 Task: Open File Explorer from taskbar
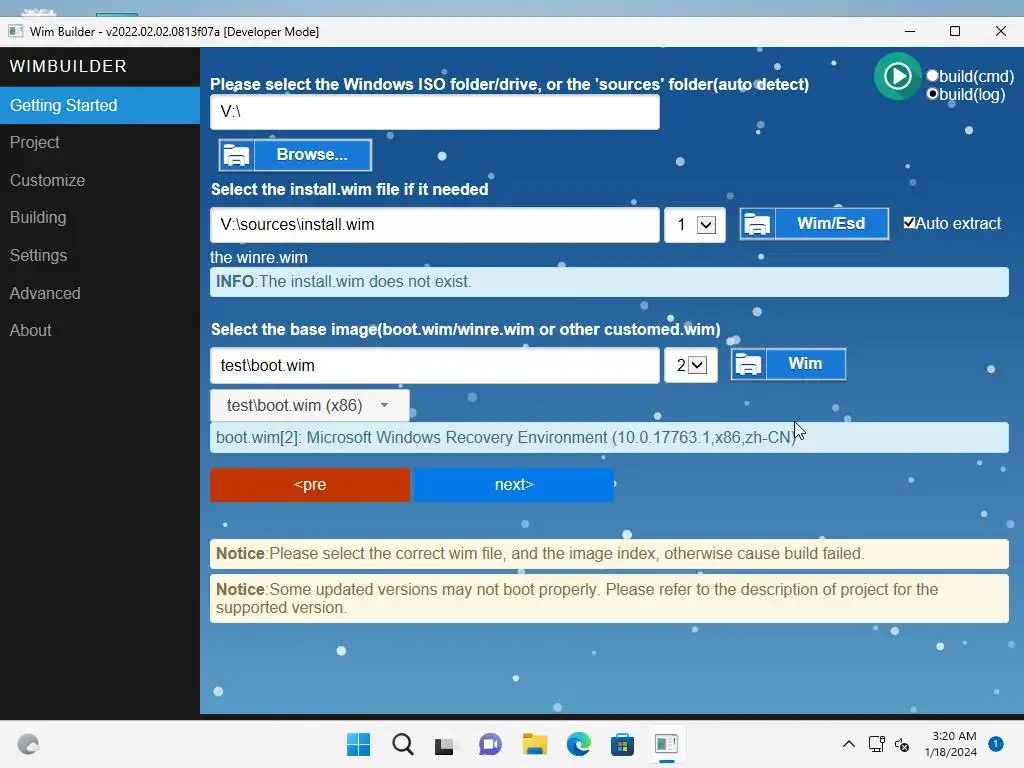click(x=534, y=744)
